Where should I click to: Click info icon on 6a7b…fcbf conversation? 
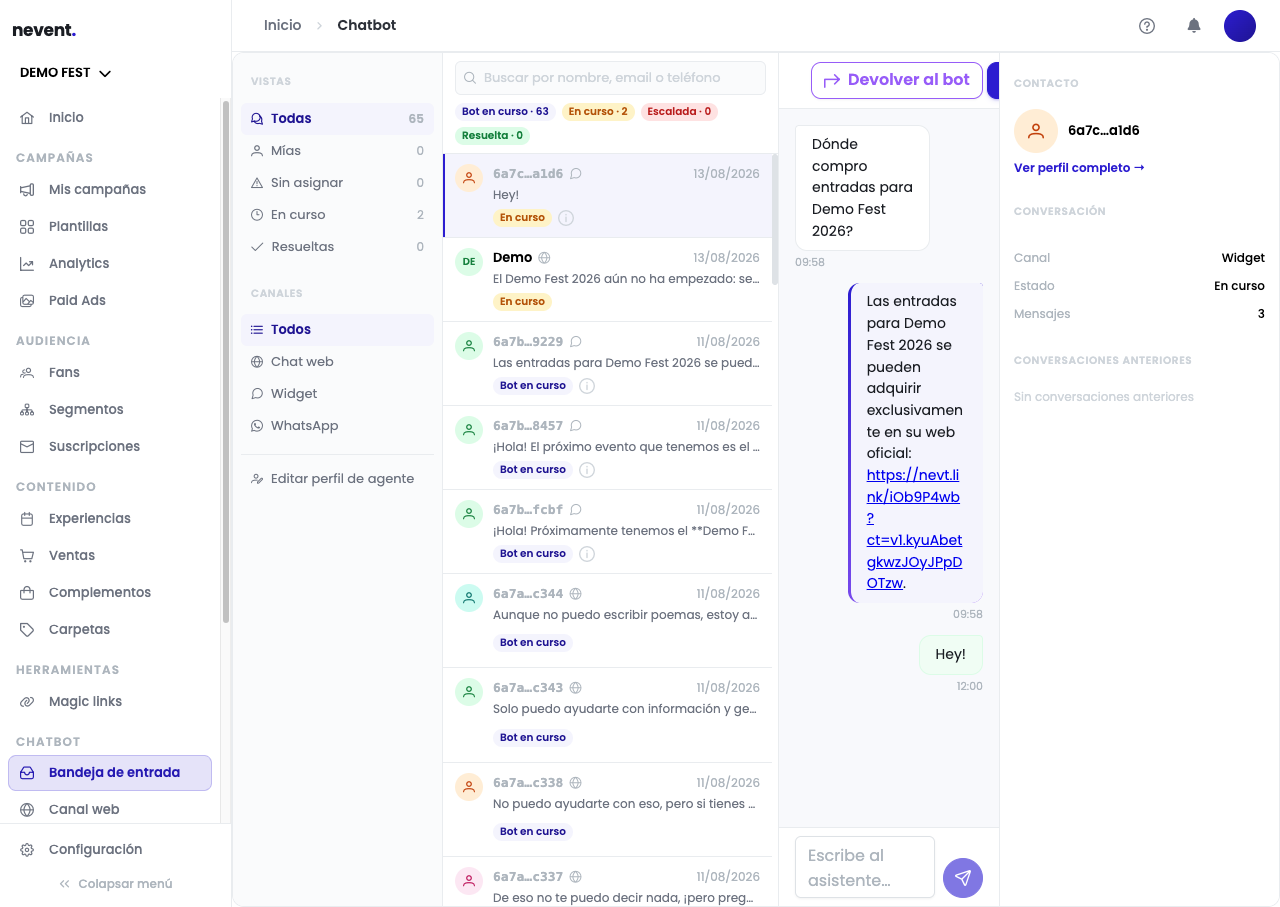pyautogui.click(x=587, y=554)
